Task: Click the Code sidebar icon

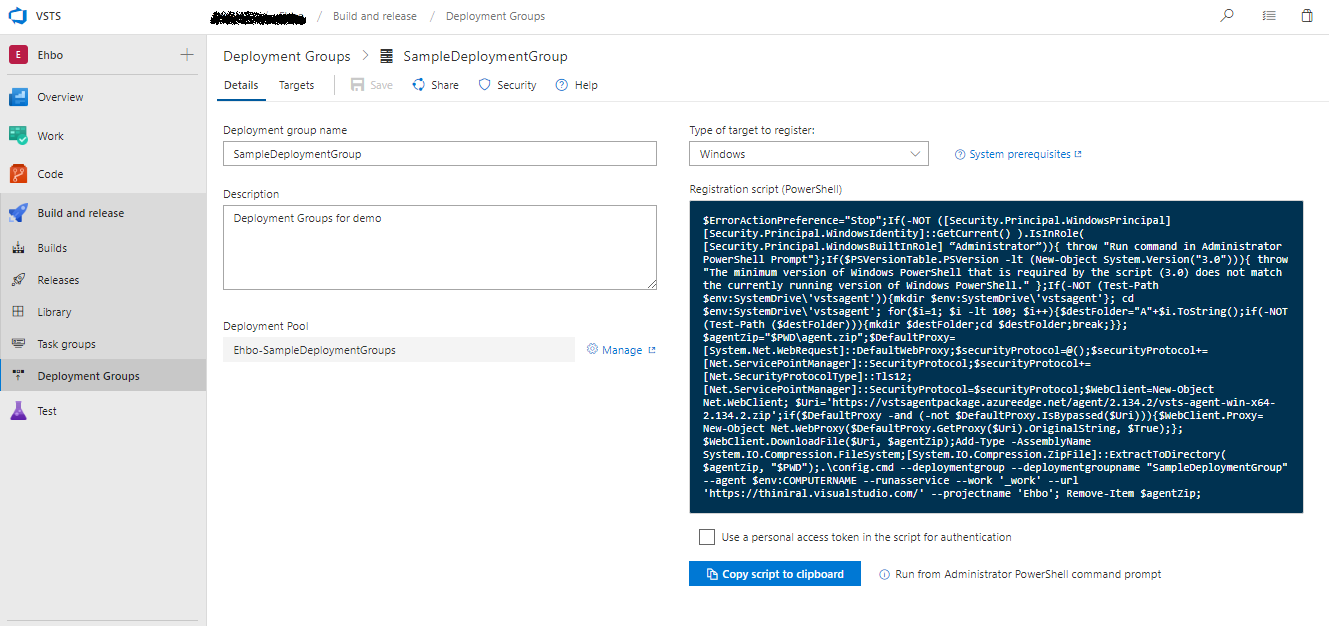Action: [x=18, y=174]
